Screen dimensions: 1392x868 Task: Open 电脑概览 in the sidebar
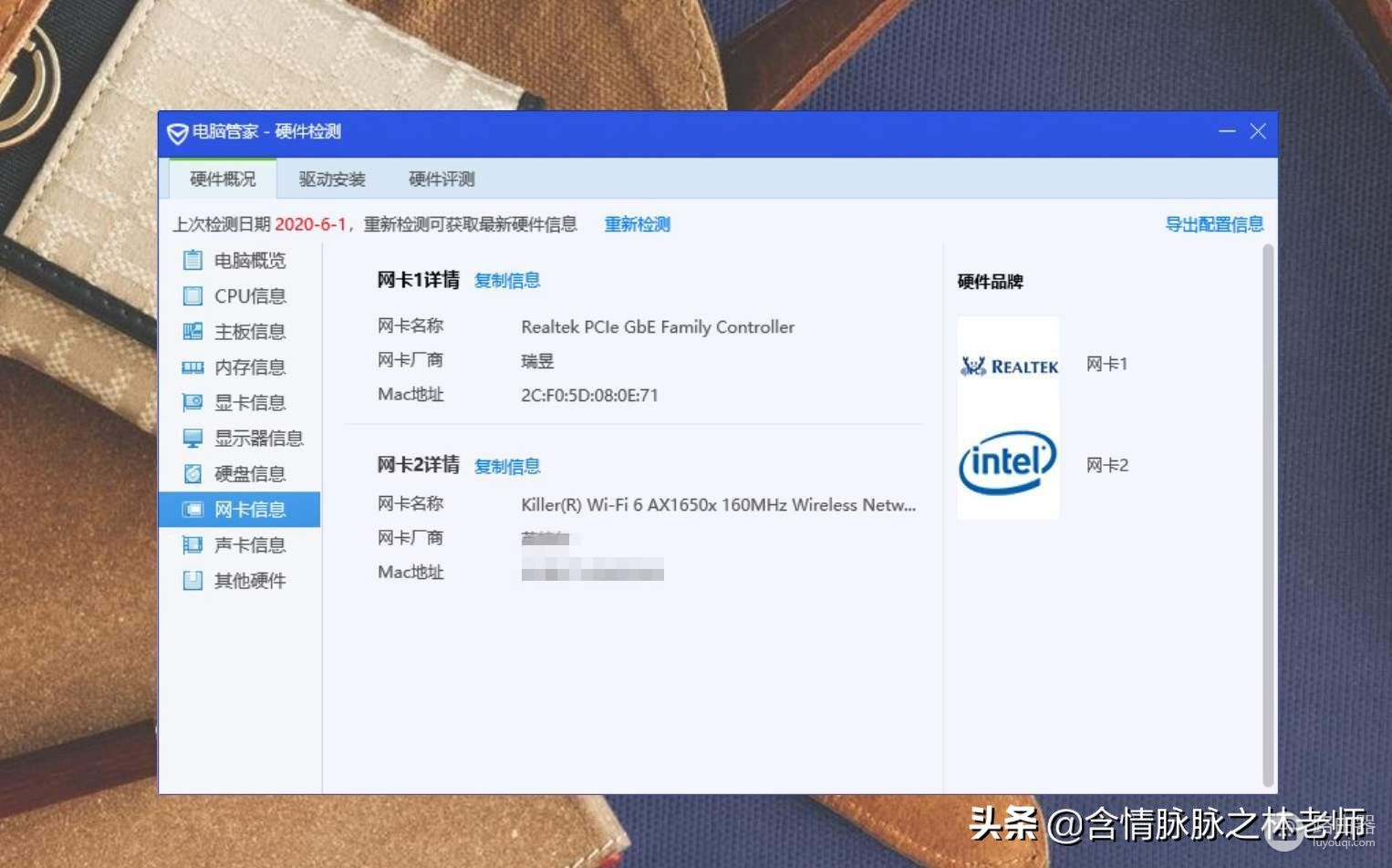(240, 260)
